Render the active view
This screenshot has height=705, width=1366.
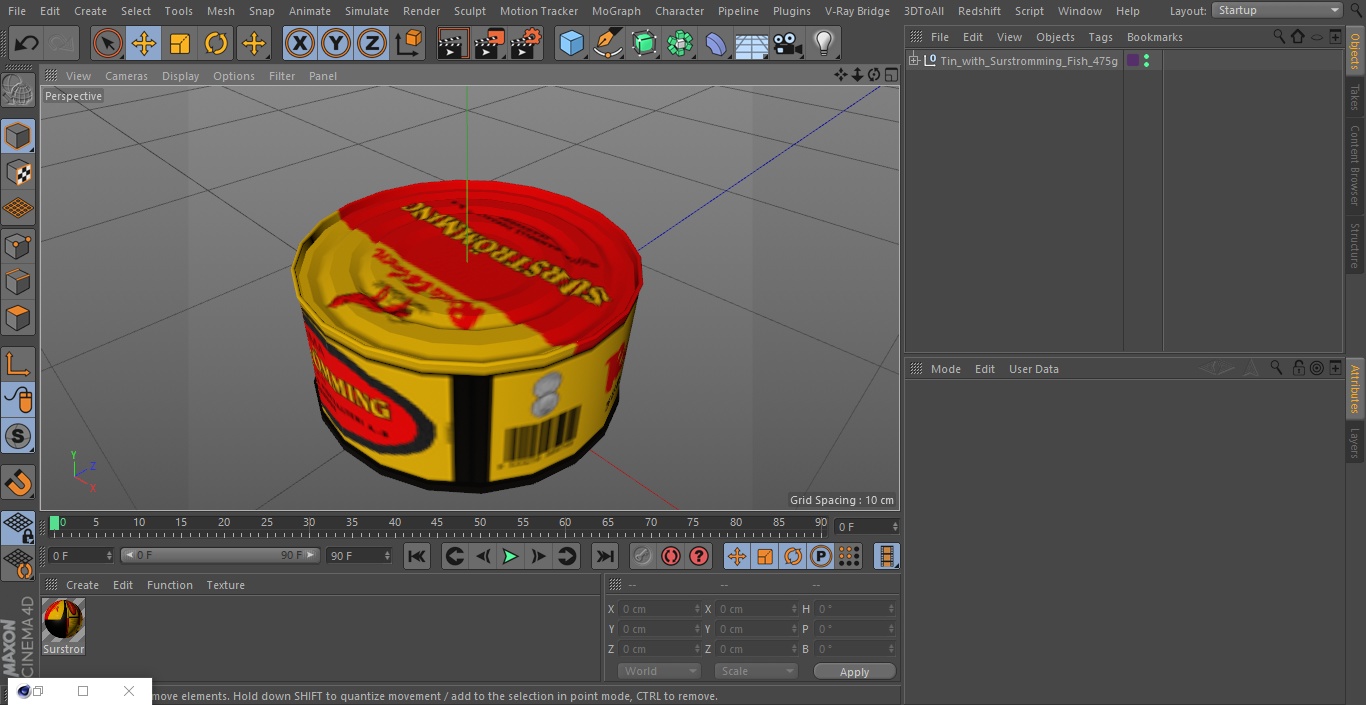pyautogui.click(x=453, y=43)
